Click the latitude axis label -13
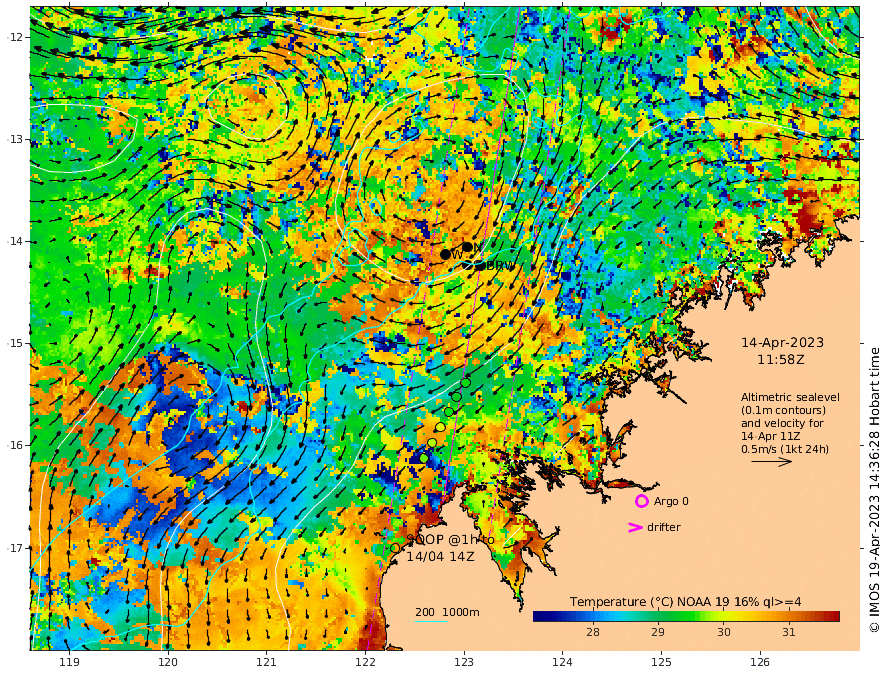The height and width of the screenshot is (680, 880). click(x=14, y=139)
